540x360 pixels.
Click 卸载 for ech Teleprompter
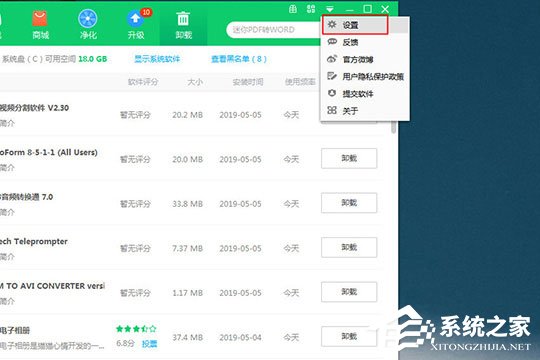349,247
